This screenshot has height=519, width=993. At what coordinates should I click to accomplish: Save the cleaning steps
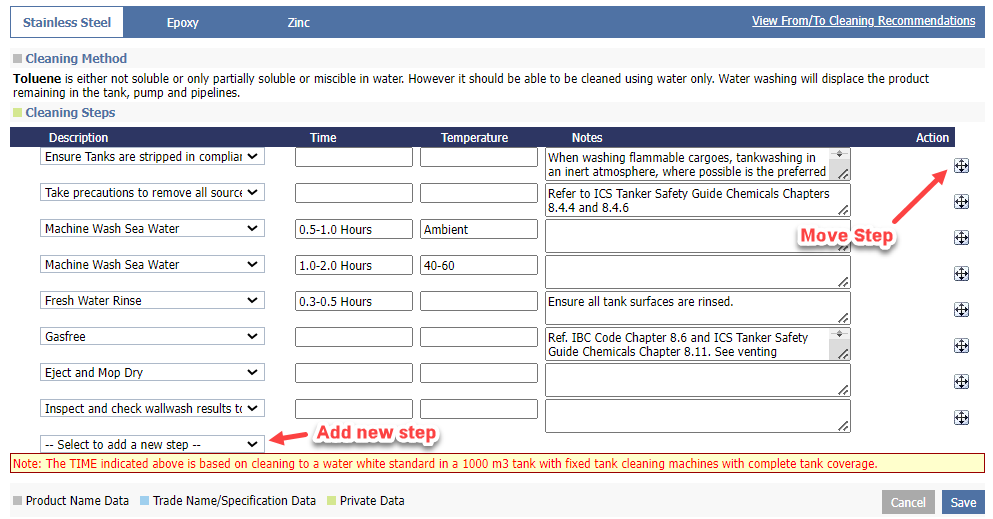click(x=963, y=502)
